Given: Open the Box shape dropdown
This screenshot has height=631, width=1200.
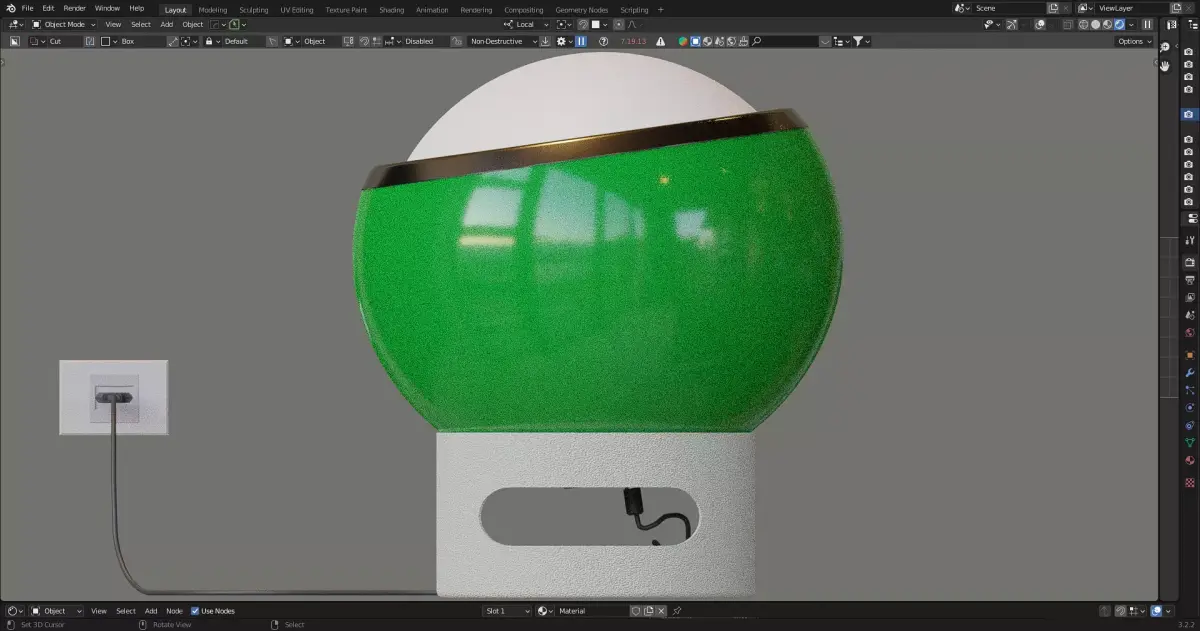Looking at the screenshot, I should tap(132, 41).
